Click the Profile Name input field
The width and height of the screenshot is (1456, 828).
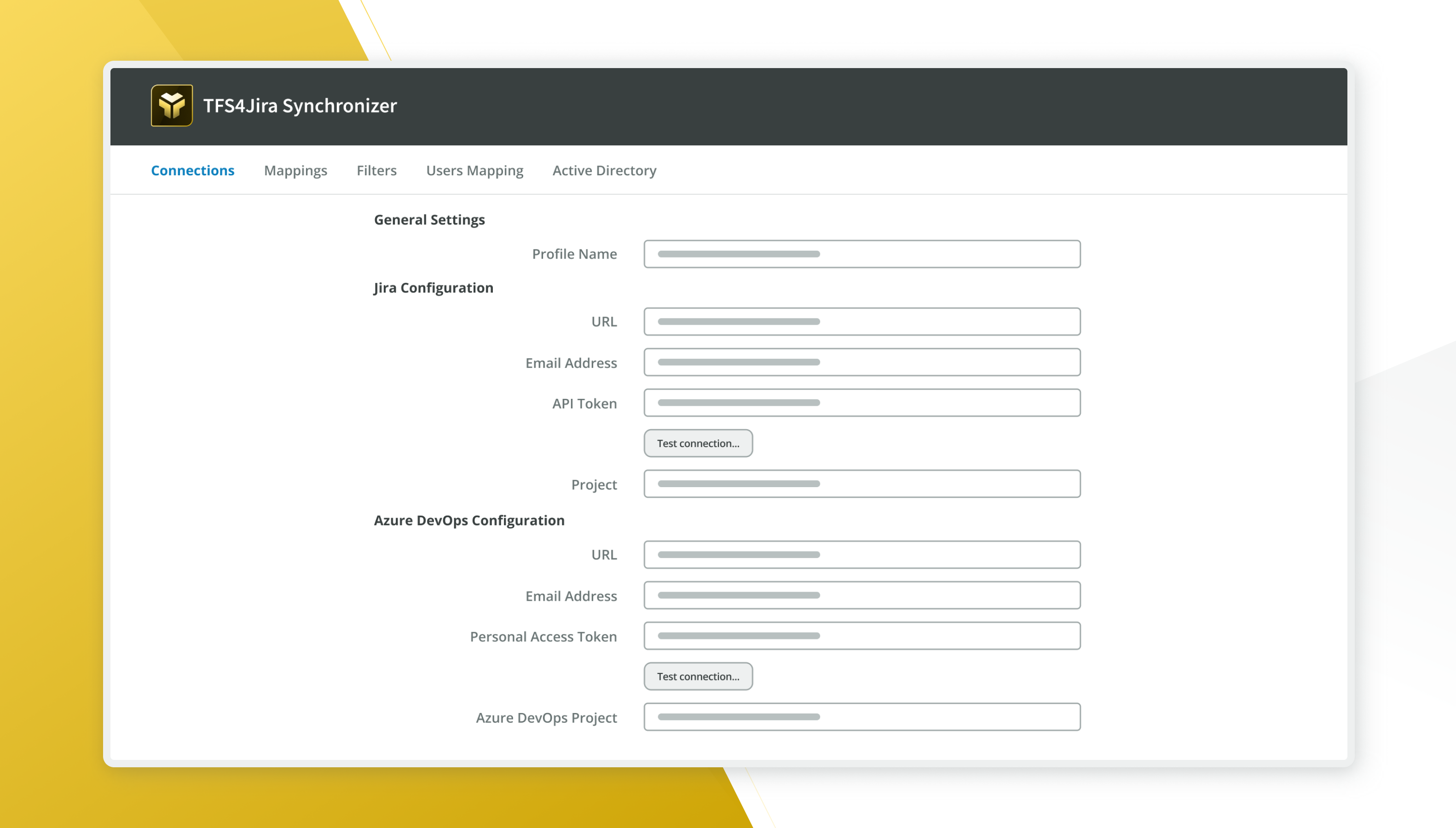(x=861, y=254)
